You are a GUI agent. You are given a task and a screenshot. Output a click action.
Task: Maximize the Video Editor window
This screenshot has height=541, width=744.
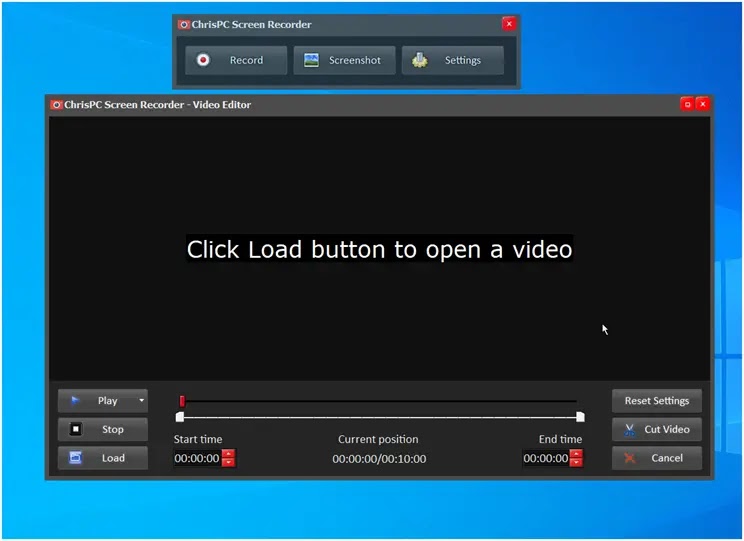687,104
